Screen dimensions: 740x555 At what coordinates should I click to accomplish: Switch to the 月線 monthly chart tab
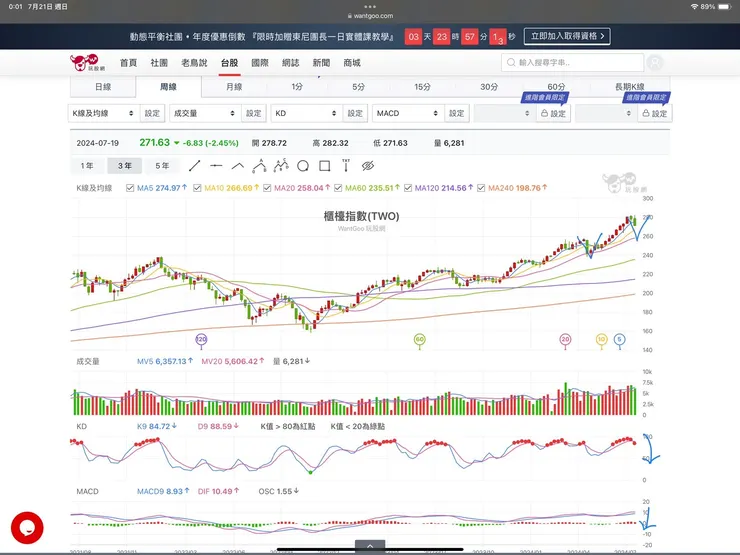pyautogui.click(x=233, y=87)
